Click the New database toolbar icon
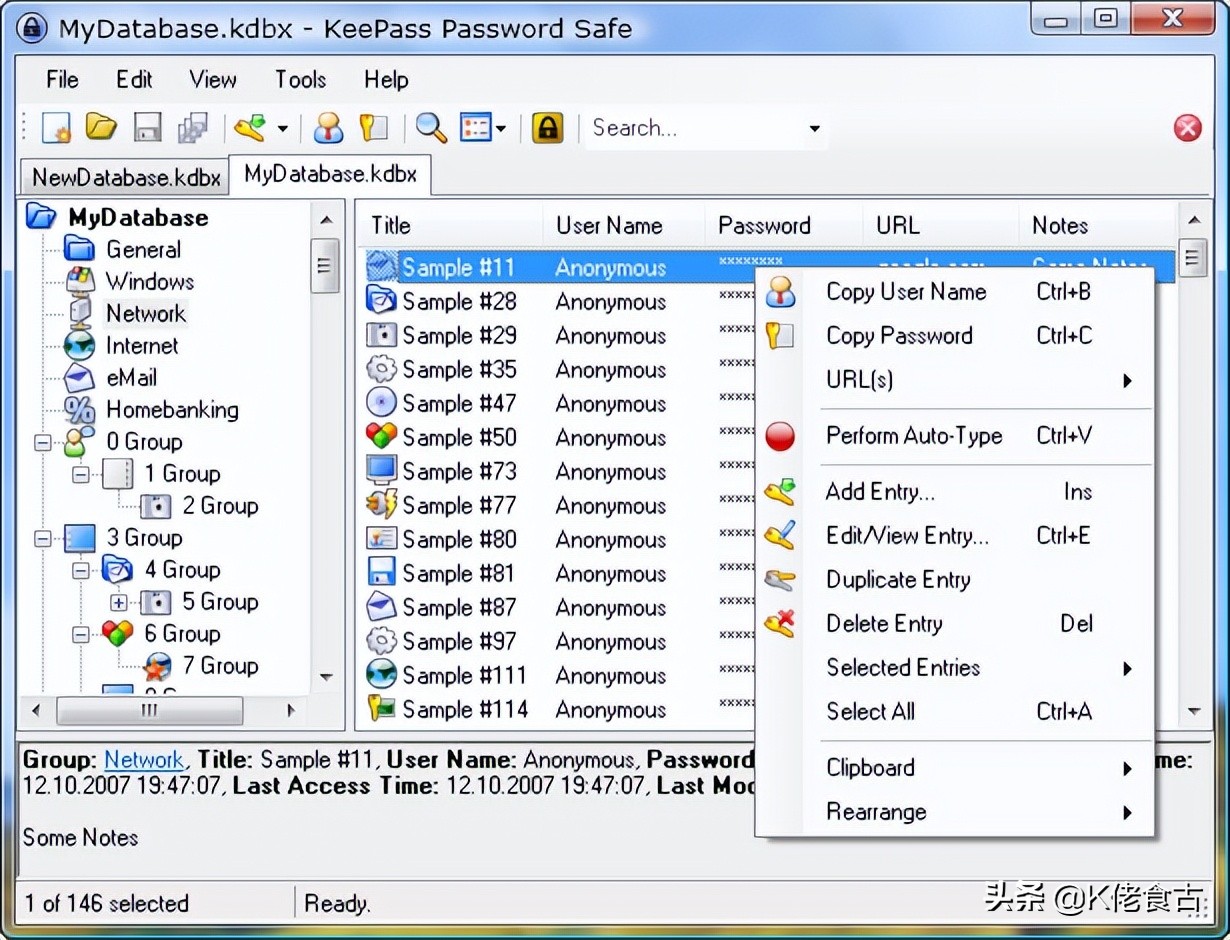This screenshot has height=940, width=1230. click(56, 128)
